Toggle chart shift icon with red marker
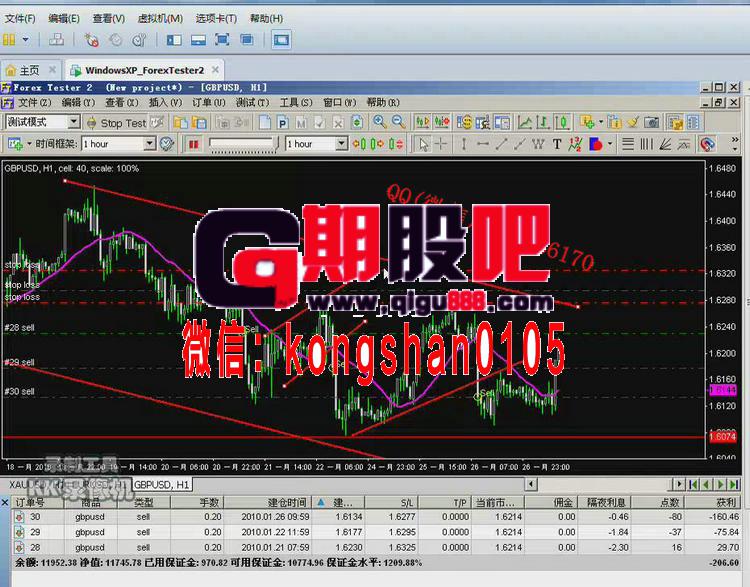Viewport: 750px width, 587px height. 441,122
